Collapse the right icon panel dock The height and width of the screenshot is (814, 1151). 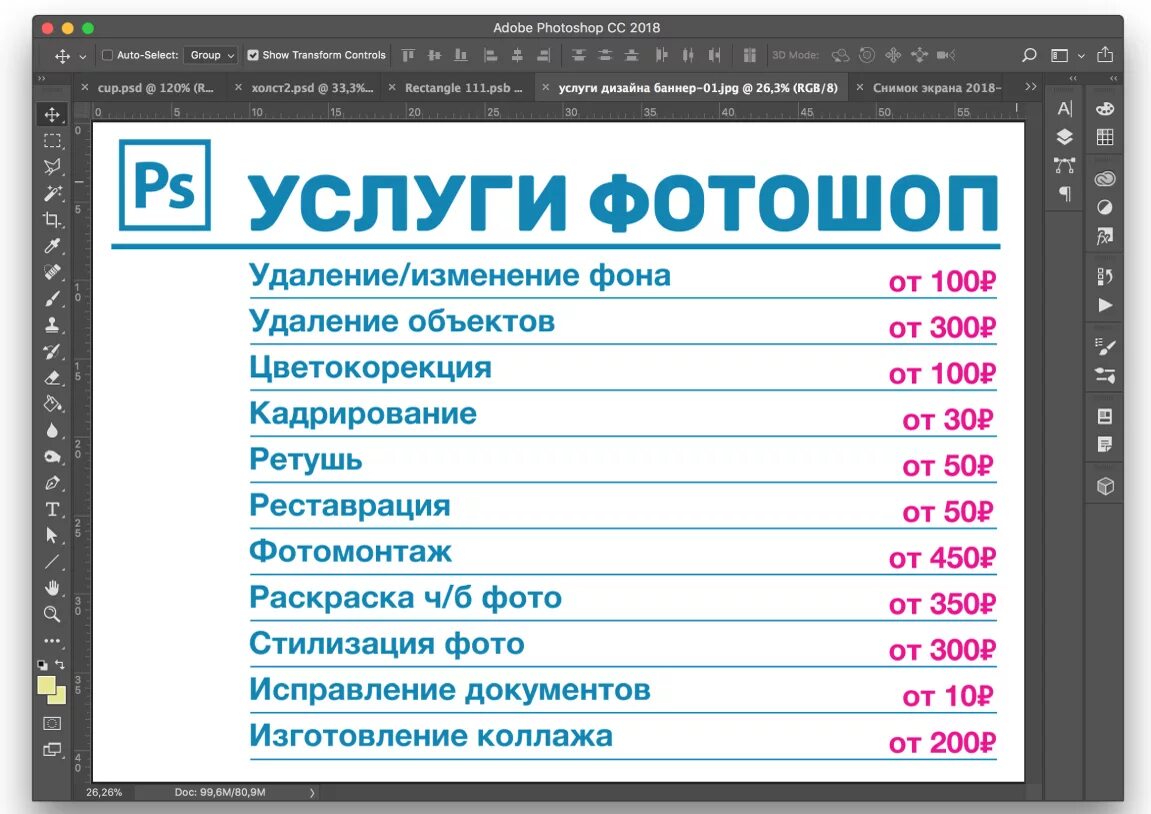1114,79
